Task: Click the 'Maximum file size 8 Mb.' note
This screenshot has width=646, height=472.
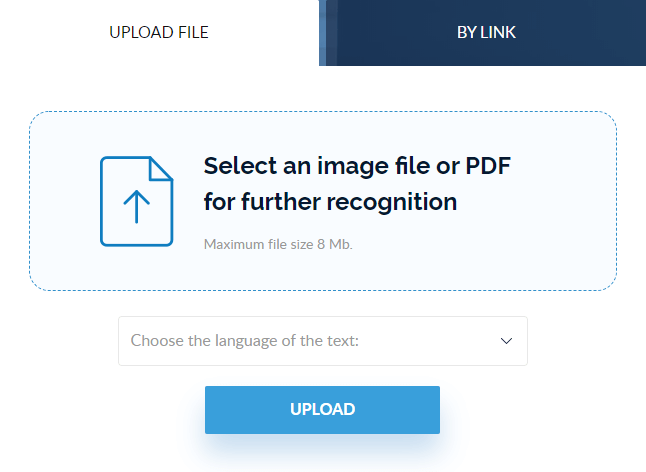Action: [278, 244]
